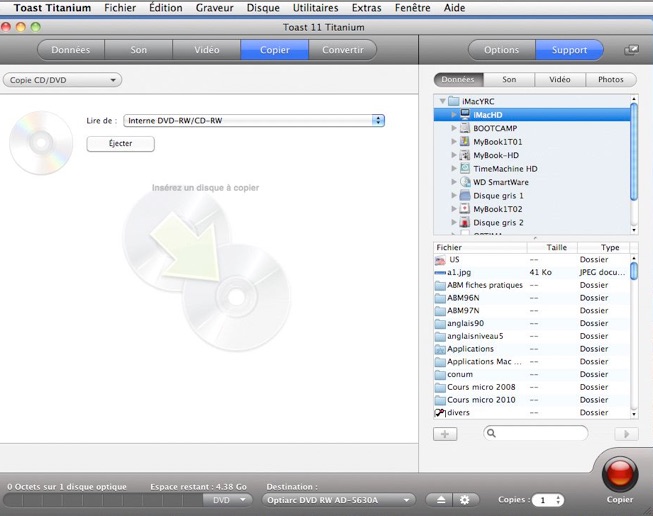Click the Éjecter button
Image resolution: width=653 pixels, height=516 pixels.
pyautogui.click(x=120, y=144)
